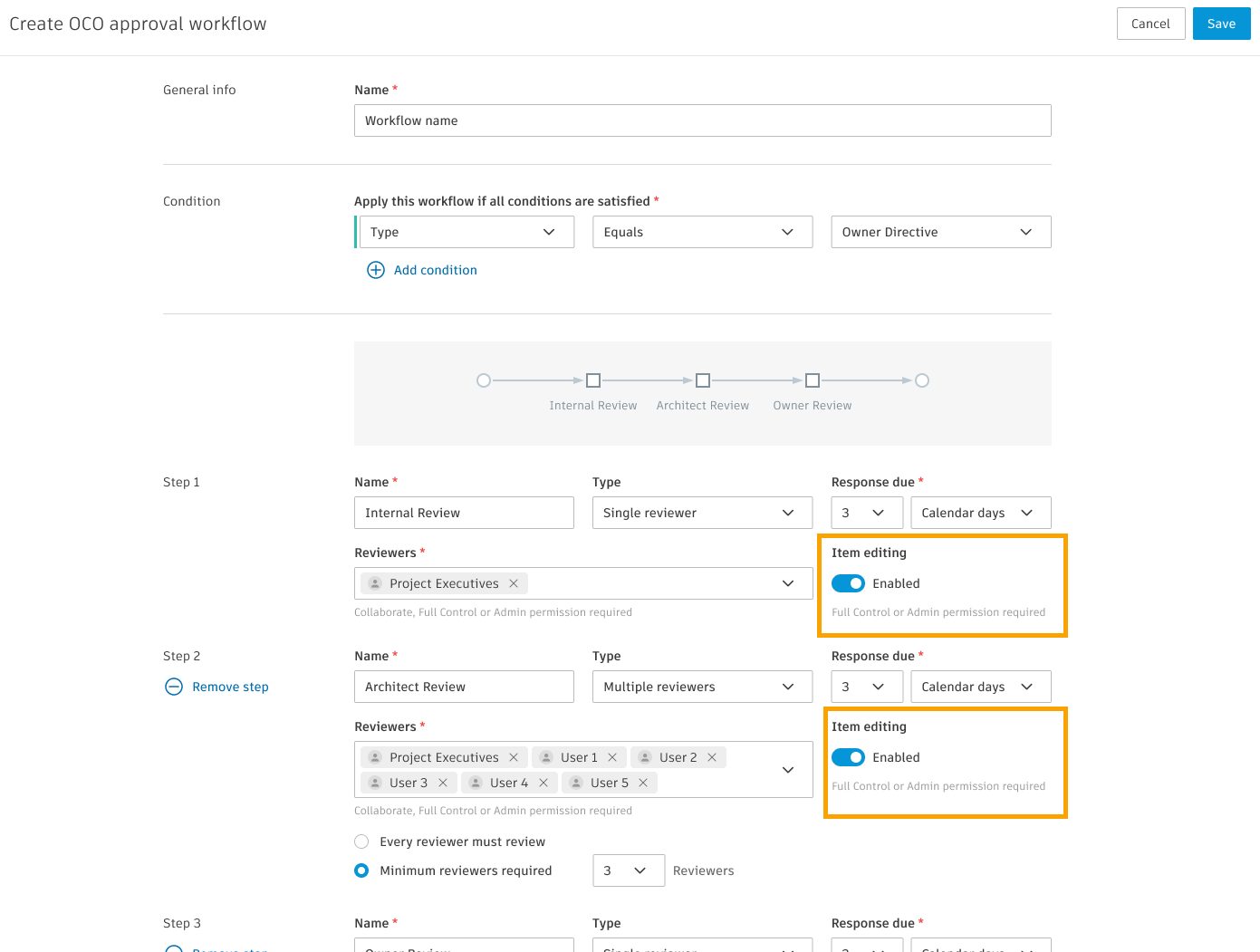Image resolution: width=1260 pixels, height=952 pixels.
Task: Open the condition Type dropdown
Action: point(466,232)
